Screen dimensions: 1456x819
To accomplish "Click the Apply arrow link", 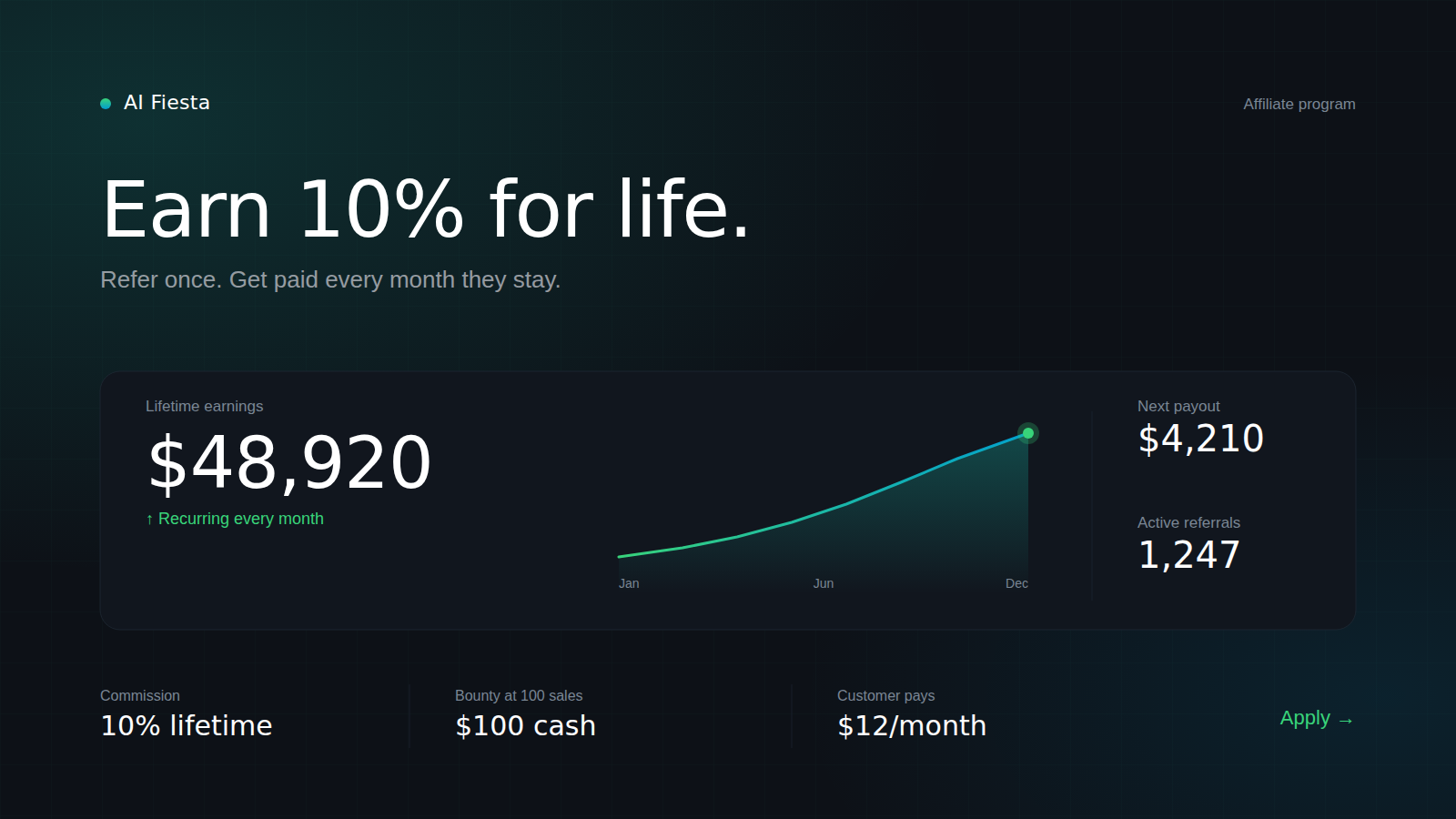I will pyautogui.click(x=1317, y=718).
